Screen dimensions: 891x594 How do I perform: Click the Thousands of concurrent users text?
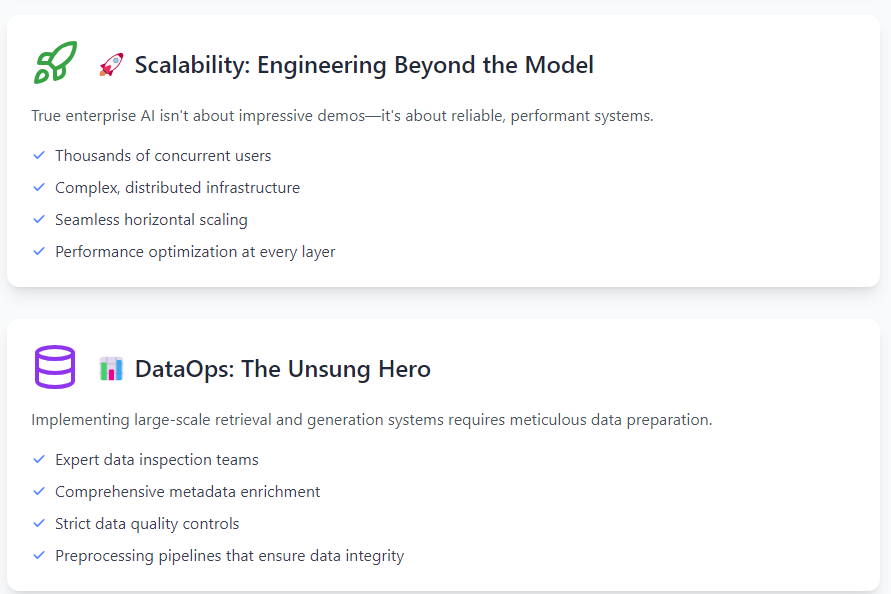coord(163,156)
